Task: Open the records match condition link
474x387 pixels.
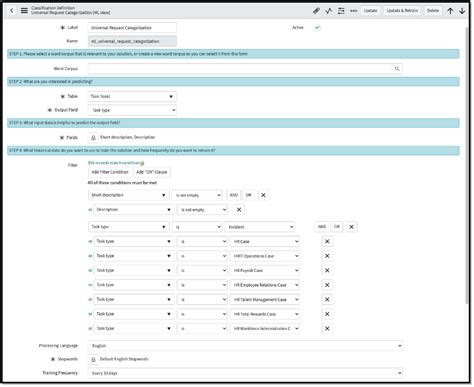Action: pyautogui.click(x=114, y=163)
